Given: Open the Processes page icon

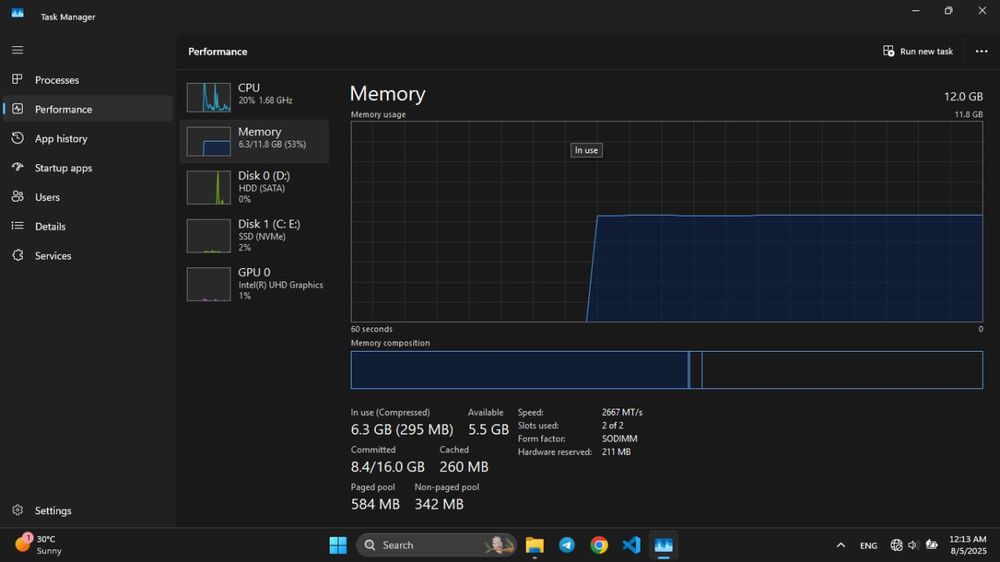Looking at the screenshot, I should click(17, 79).
